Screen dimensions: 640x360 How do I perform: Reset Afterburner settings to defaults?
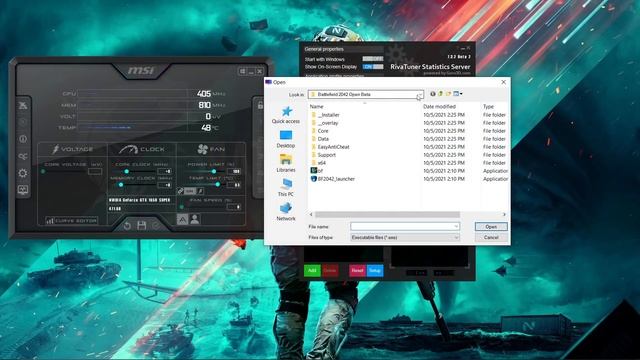(127, 225)
